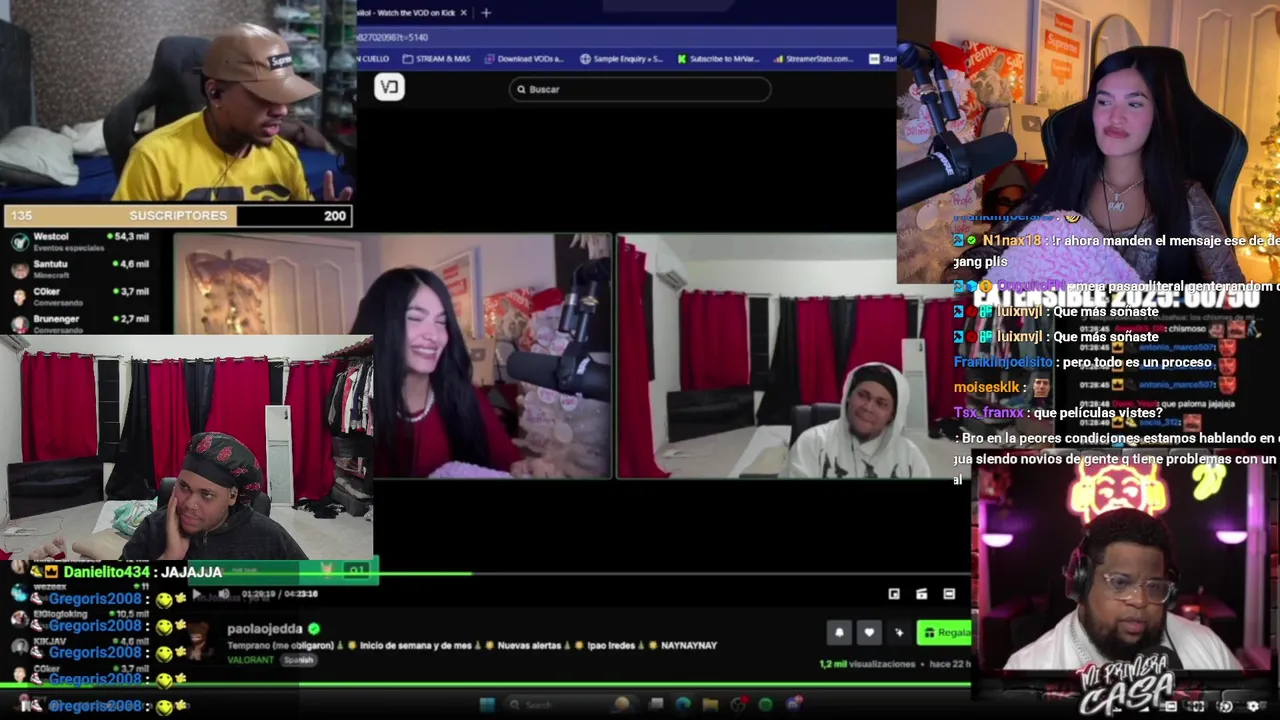1280x720 pixels.
Task: Click the green verified badge
Action: pos(314,629)
